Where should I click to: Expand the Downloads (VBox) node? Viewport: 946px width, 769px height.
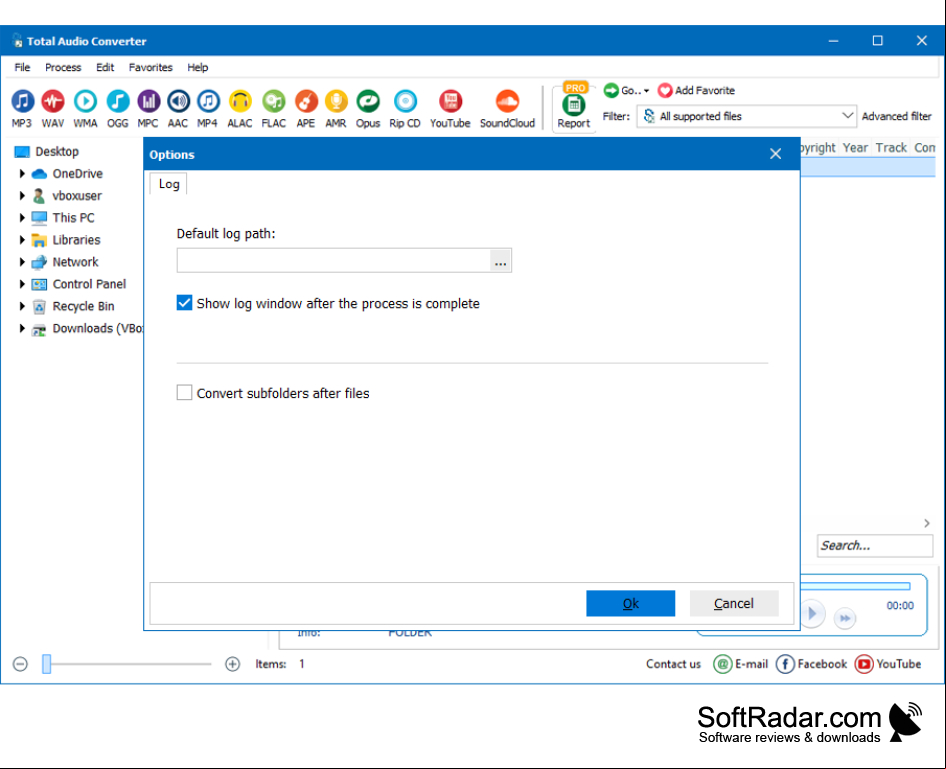point(22,329)
